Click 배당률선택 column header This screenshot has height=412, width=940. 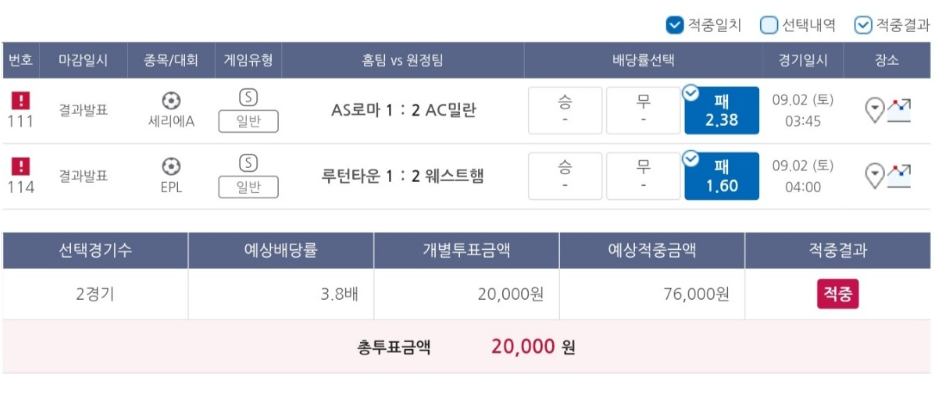[643, 60]
